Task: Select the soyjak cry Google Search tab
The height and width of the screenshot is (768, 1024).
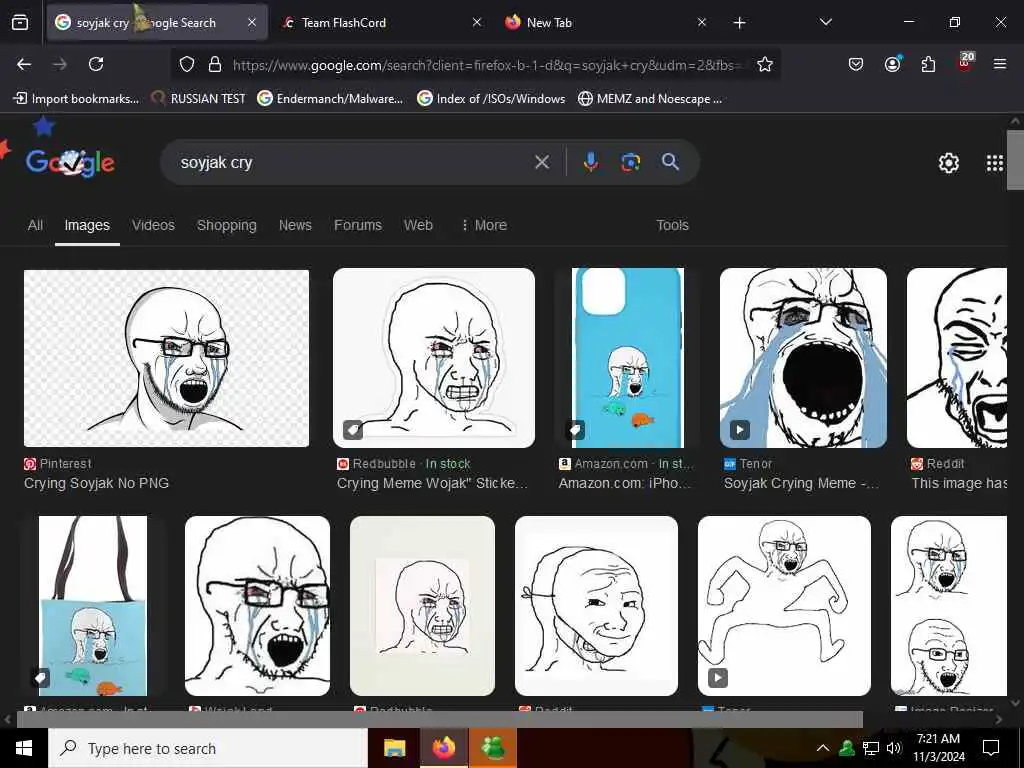Action: (156, 23)
